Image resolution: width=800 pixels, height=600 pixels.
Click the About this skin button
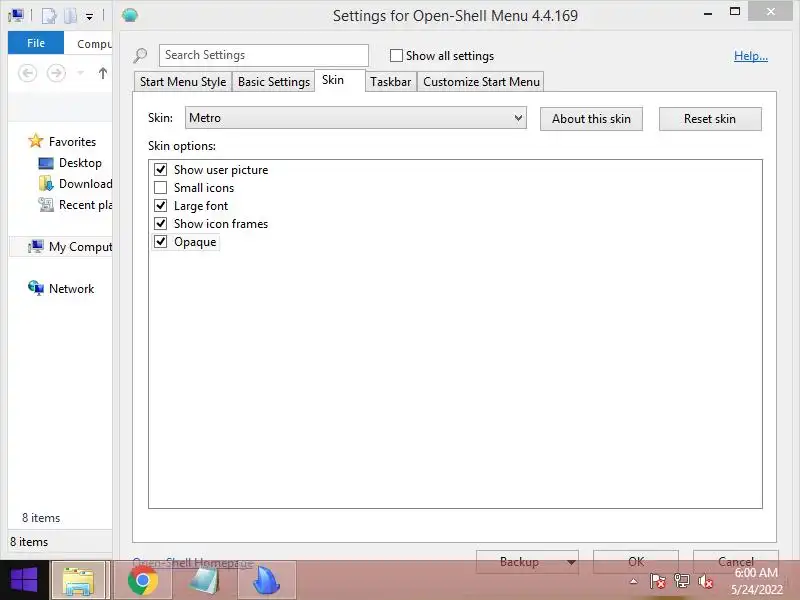pyautogui.click(x=591, y=119)
